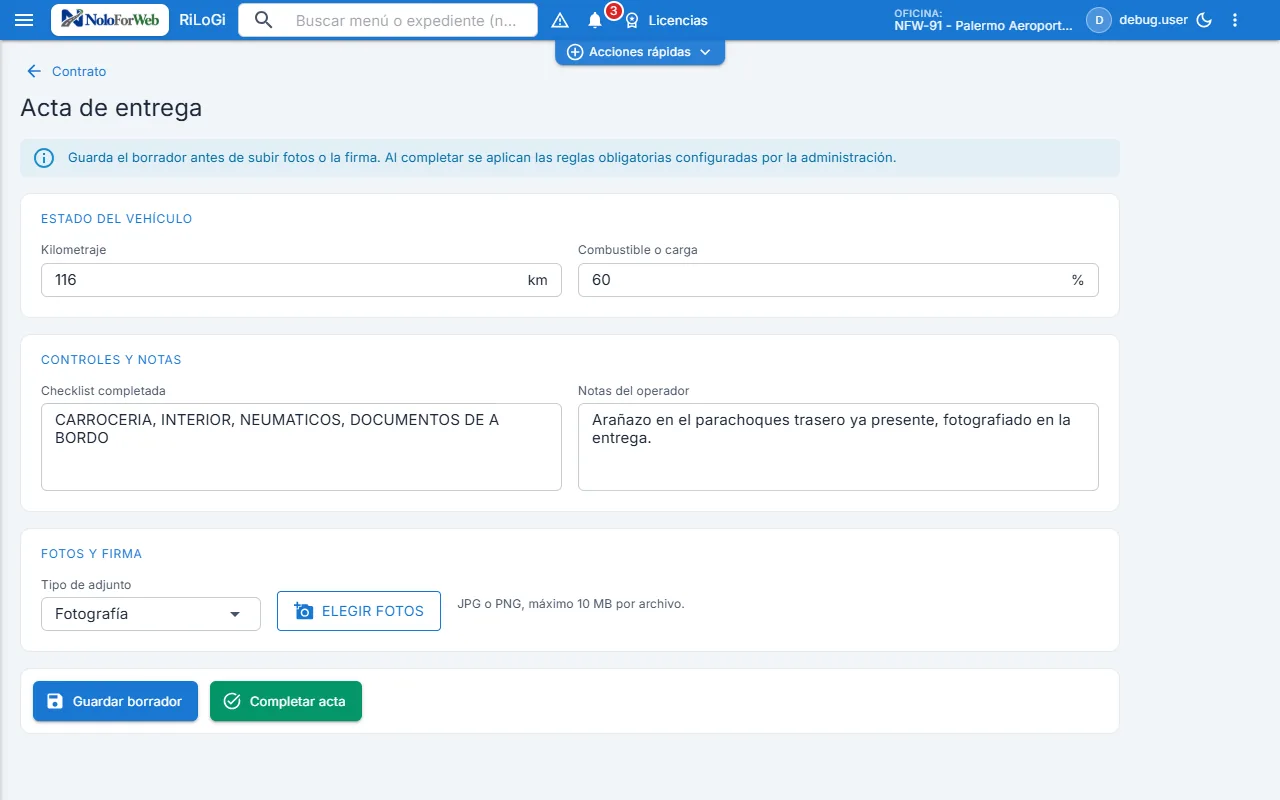
Task: Click the ESTADO DEL VEHÍCULO section title
Action: click(116, 219)
